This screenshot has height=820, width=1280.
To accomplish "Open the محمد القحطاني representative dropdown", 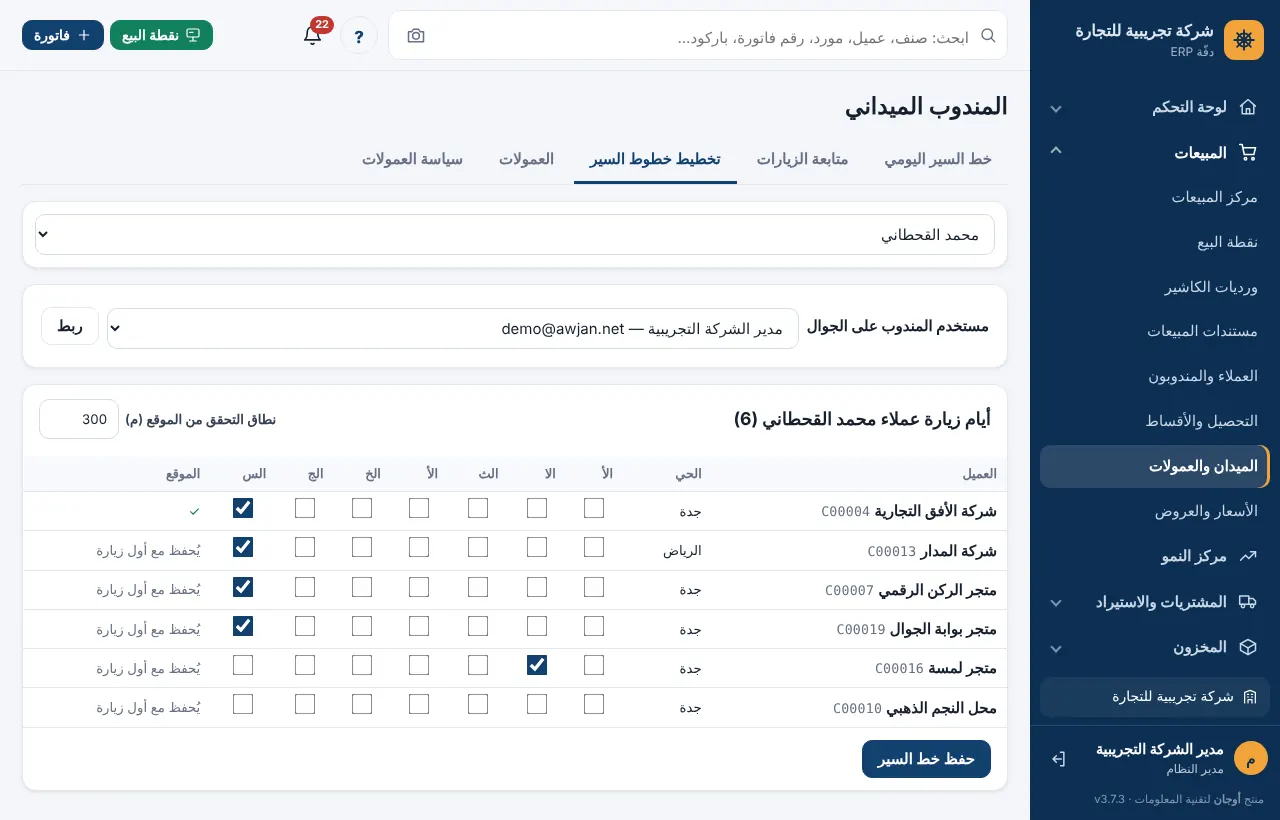I will 515,235.
